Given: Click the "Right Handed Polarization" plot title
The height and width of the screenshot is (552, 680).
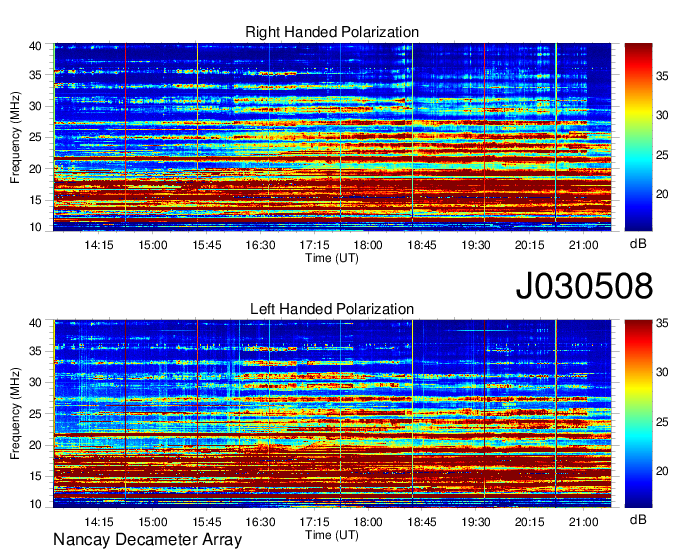Looking at the screenshot, I should click(332, 32).
